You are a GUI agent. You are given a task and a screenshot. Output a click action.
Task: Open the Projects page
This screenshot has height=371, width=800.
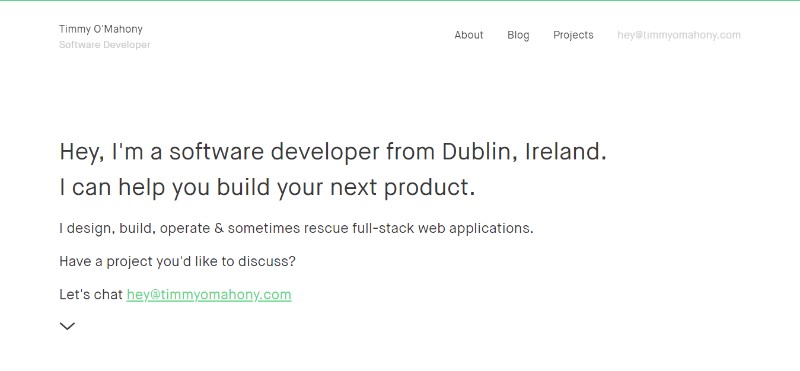[573, 35]
